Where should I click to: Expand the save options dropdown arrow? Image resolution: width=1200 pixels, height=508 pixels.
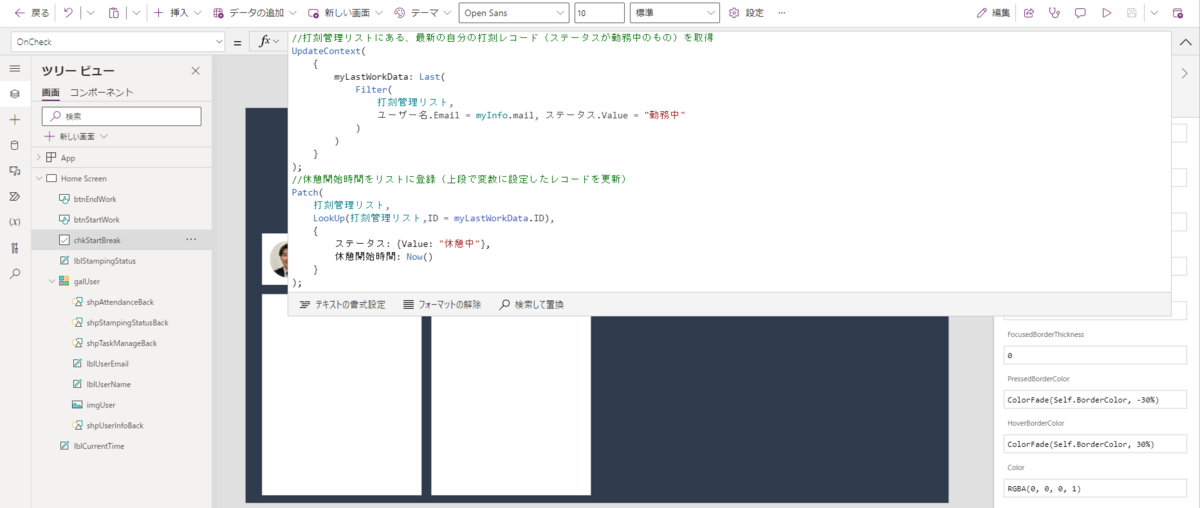(1154, 13)
